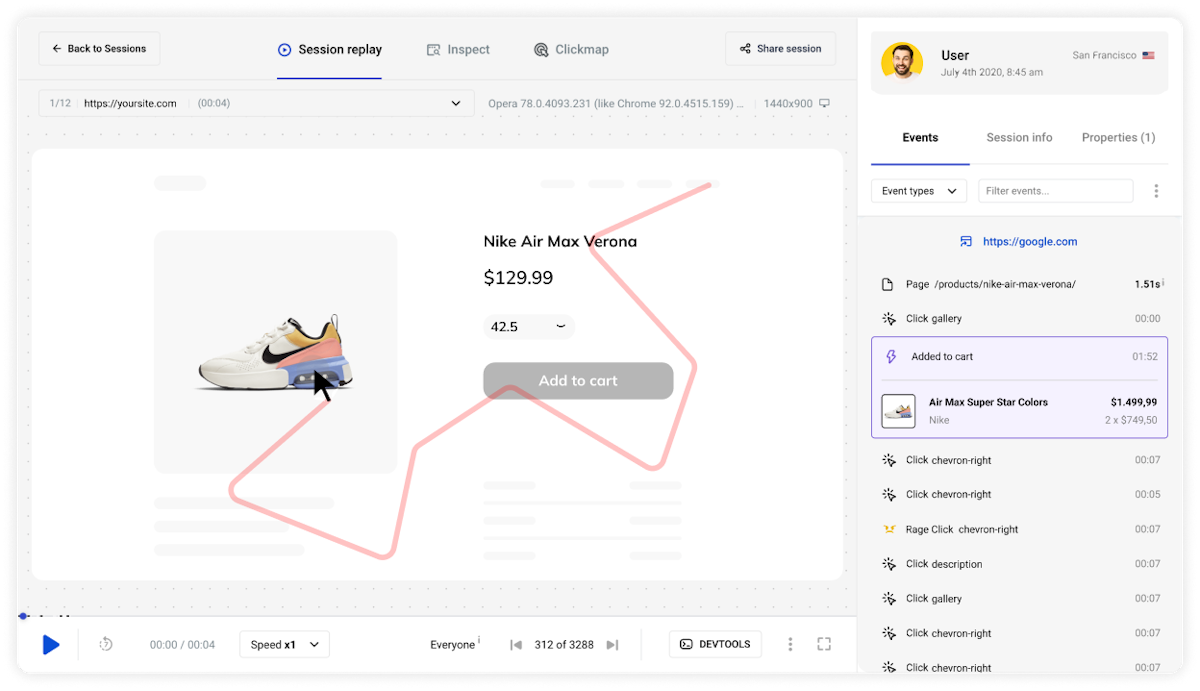Open DEVTOOLS panel

tap(715, 644)
